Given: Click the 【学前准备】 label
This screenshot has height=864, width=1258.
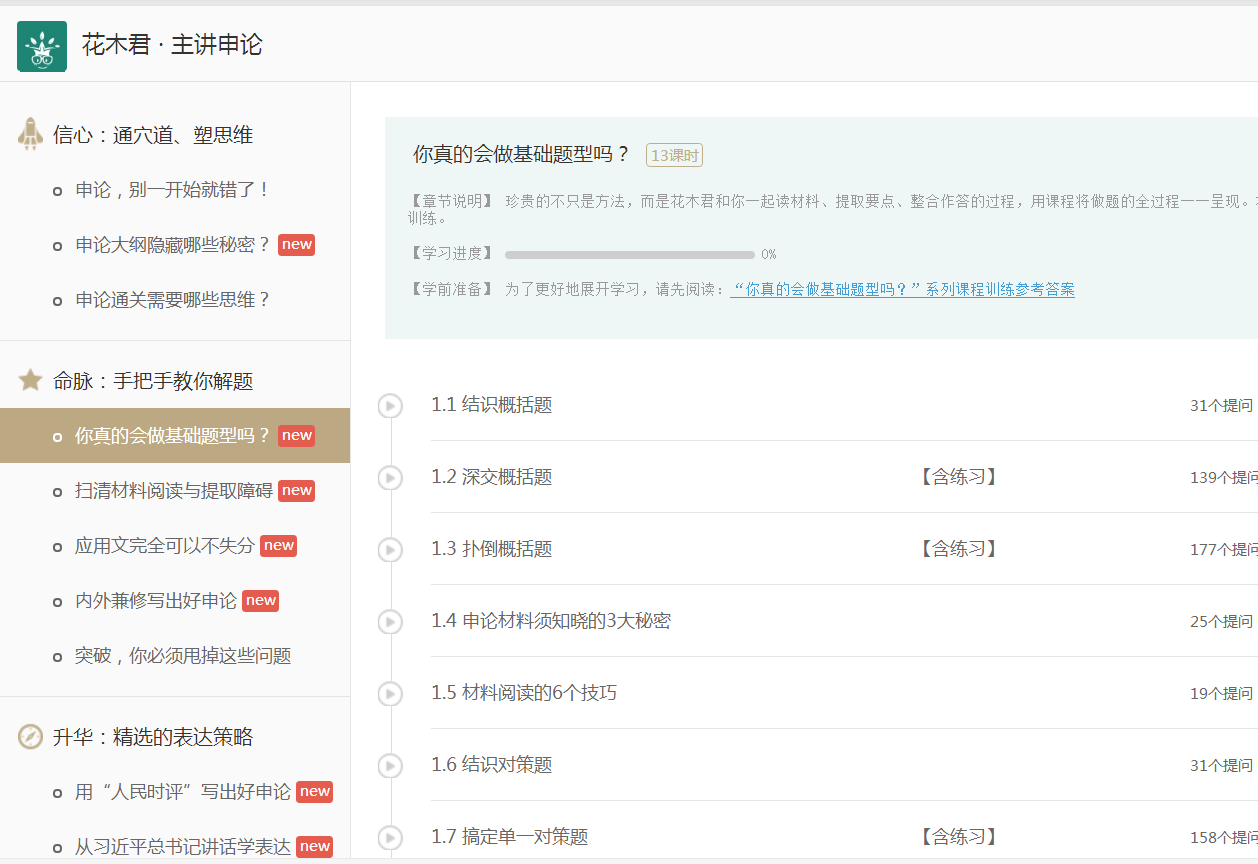Looking at the screenshot, I should coord(451,289).
